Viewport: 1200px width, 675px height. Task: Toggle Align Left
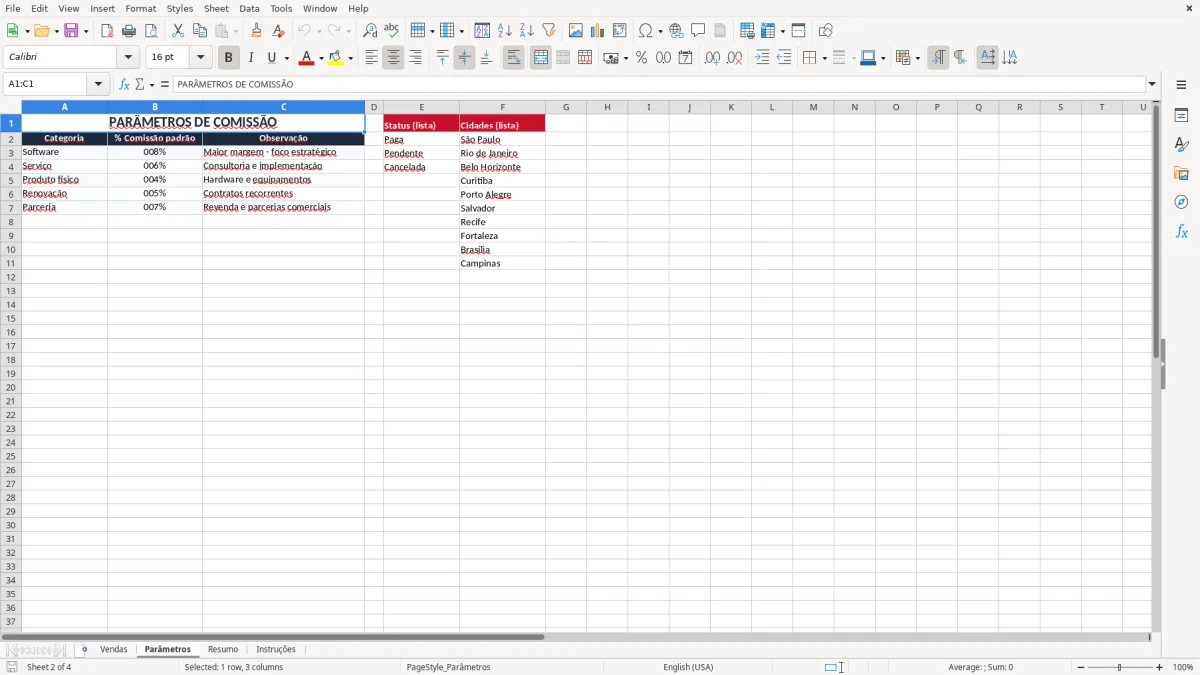point(371,58)
